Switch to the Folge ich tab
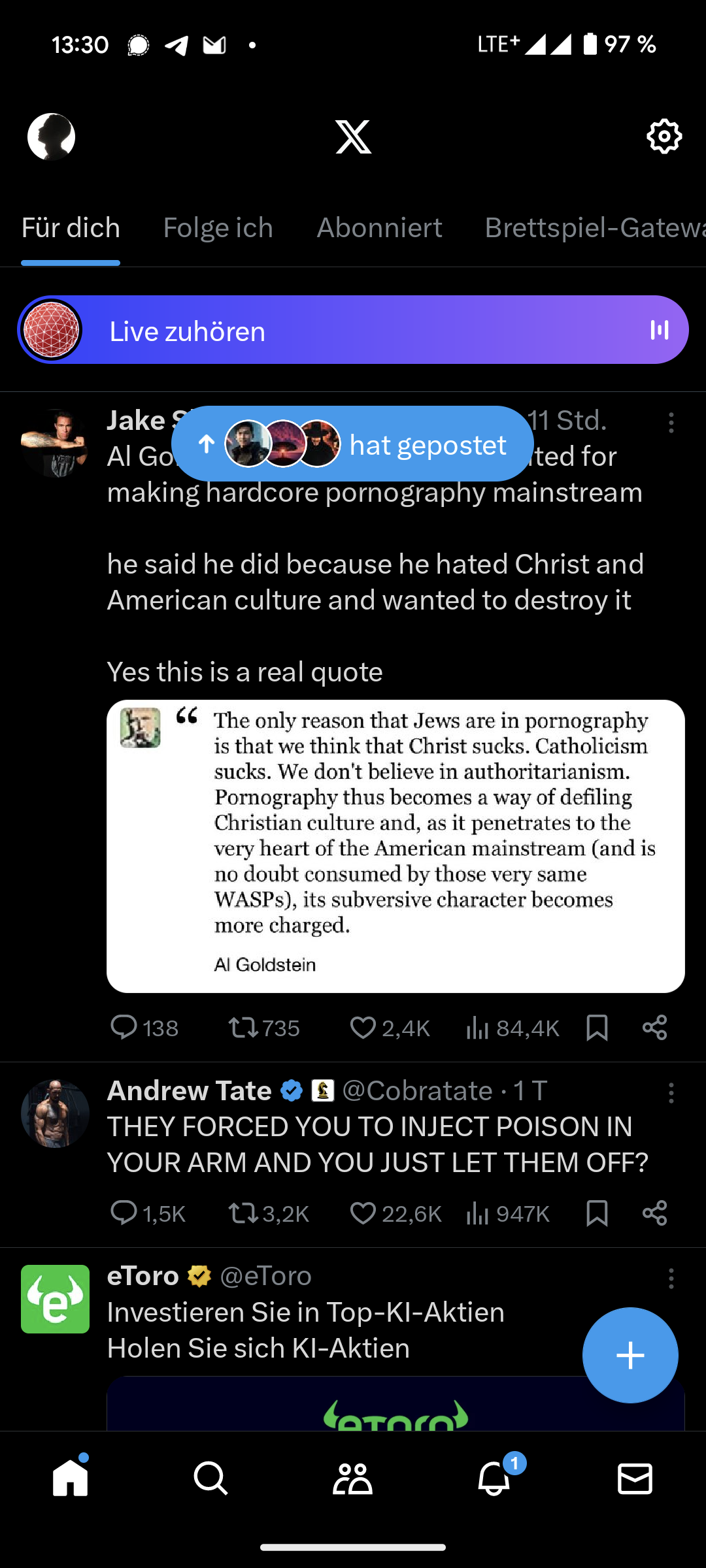Image resolution: width=706 pixels, height=1568 pixels. [218, 228]
